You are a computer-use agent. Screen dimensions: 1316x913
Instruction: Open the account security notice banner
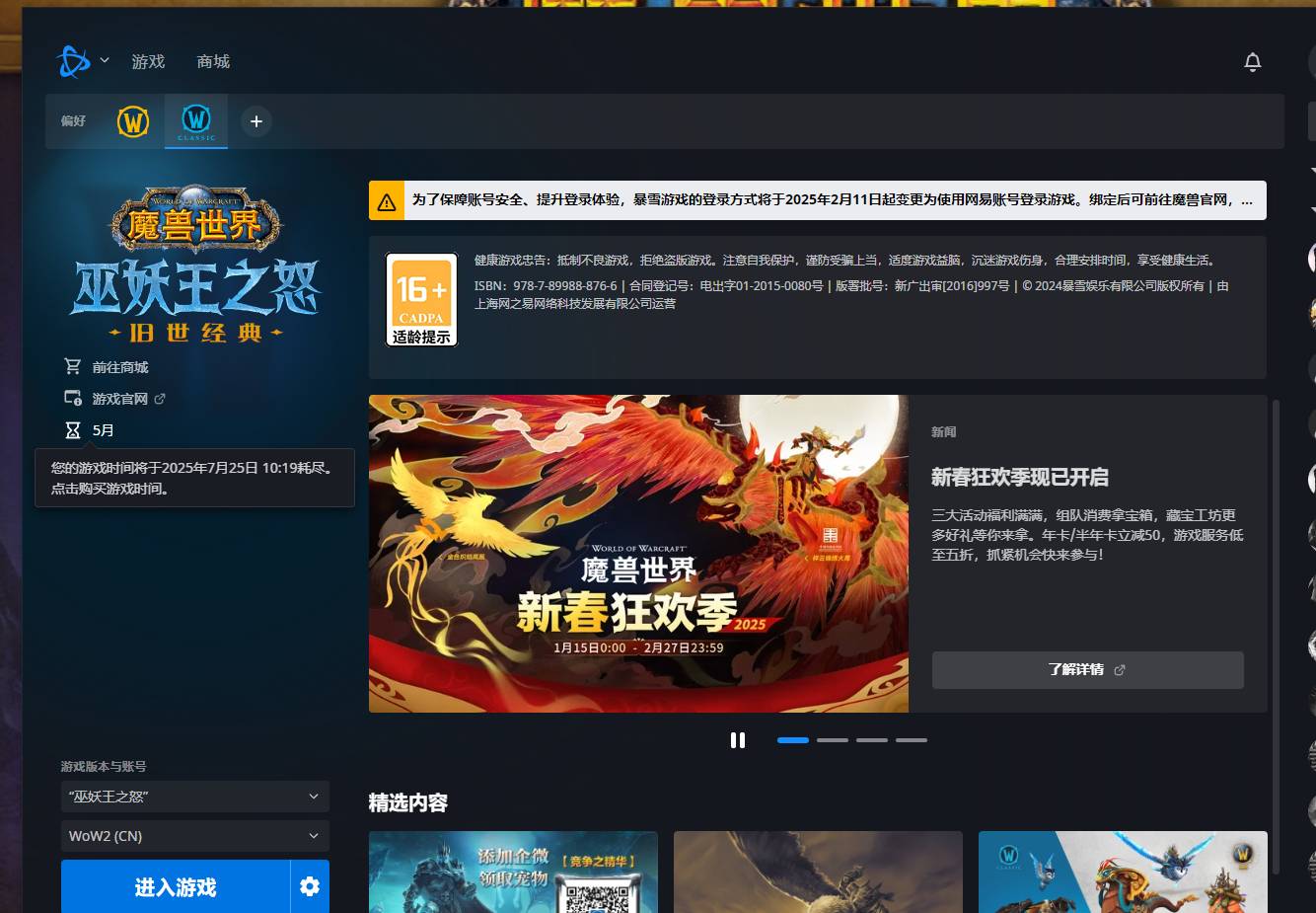(818, 200)
